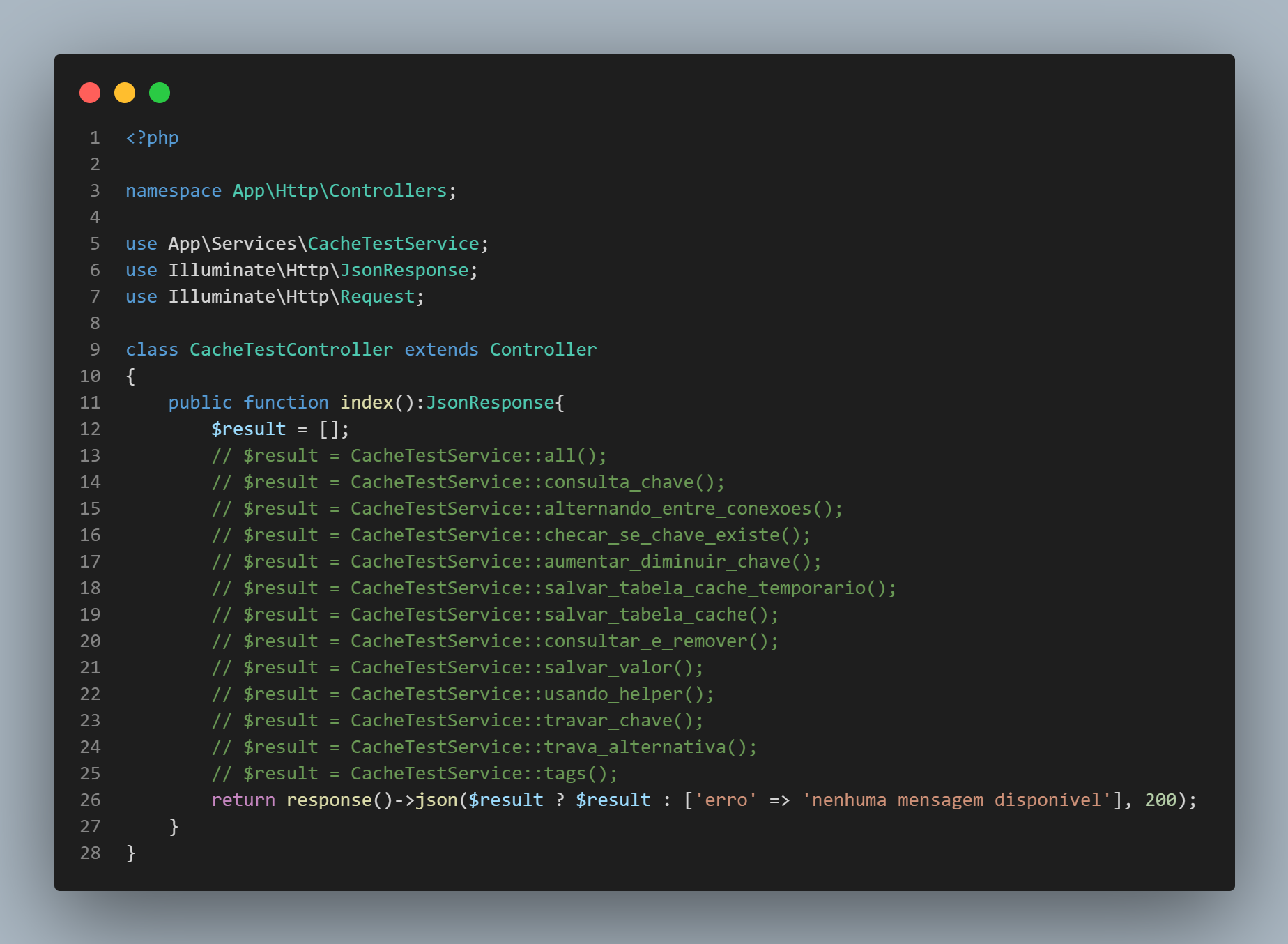1288x944 pixels.
Task: Click the Controller parent class name
Action: pyautogui.click(x=544, y=350)
